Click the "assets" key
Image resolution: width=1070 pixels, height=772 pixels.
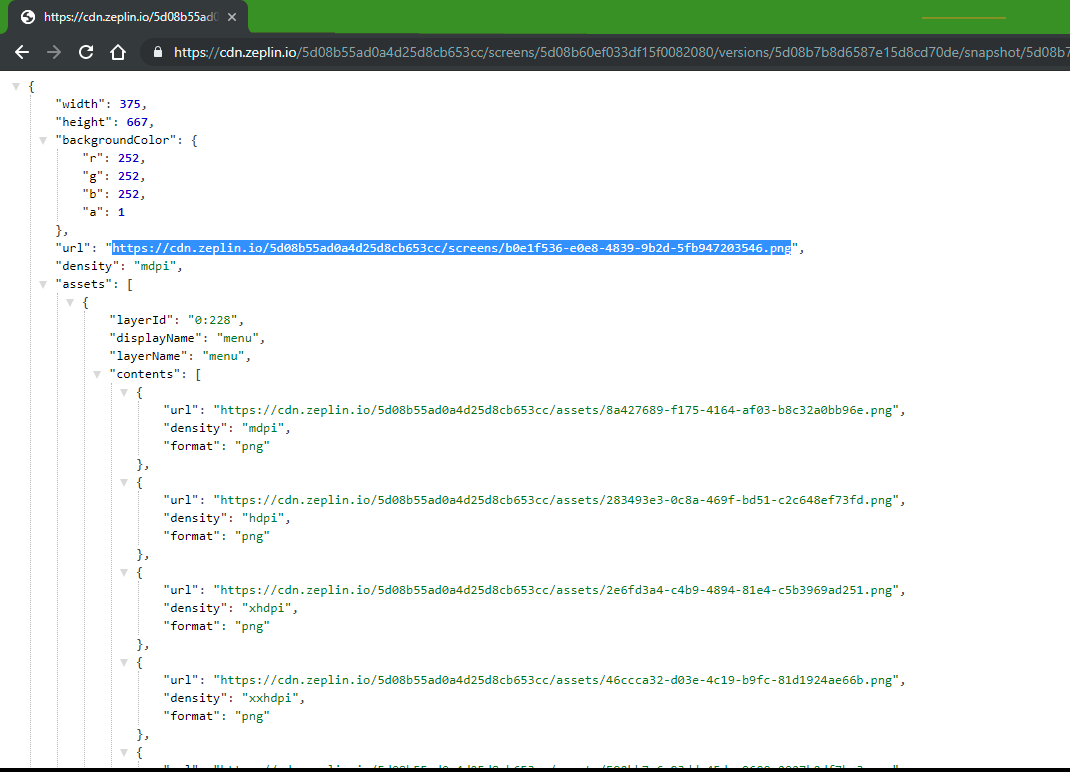pyautogui.click(x=84, y=284)
